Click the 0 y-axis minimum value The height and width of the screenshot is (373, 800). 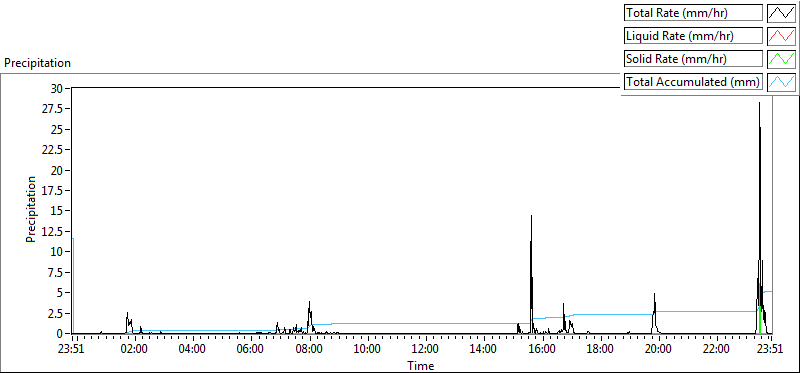pos(60,333)
